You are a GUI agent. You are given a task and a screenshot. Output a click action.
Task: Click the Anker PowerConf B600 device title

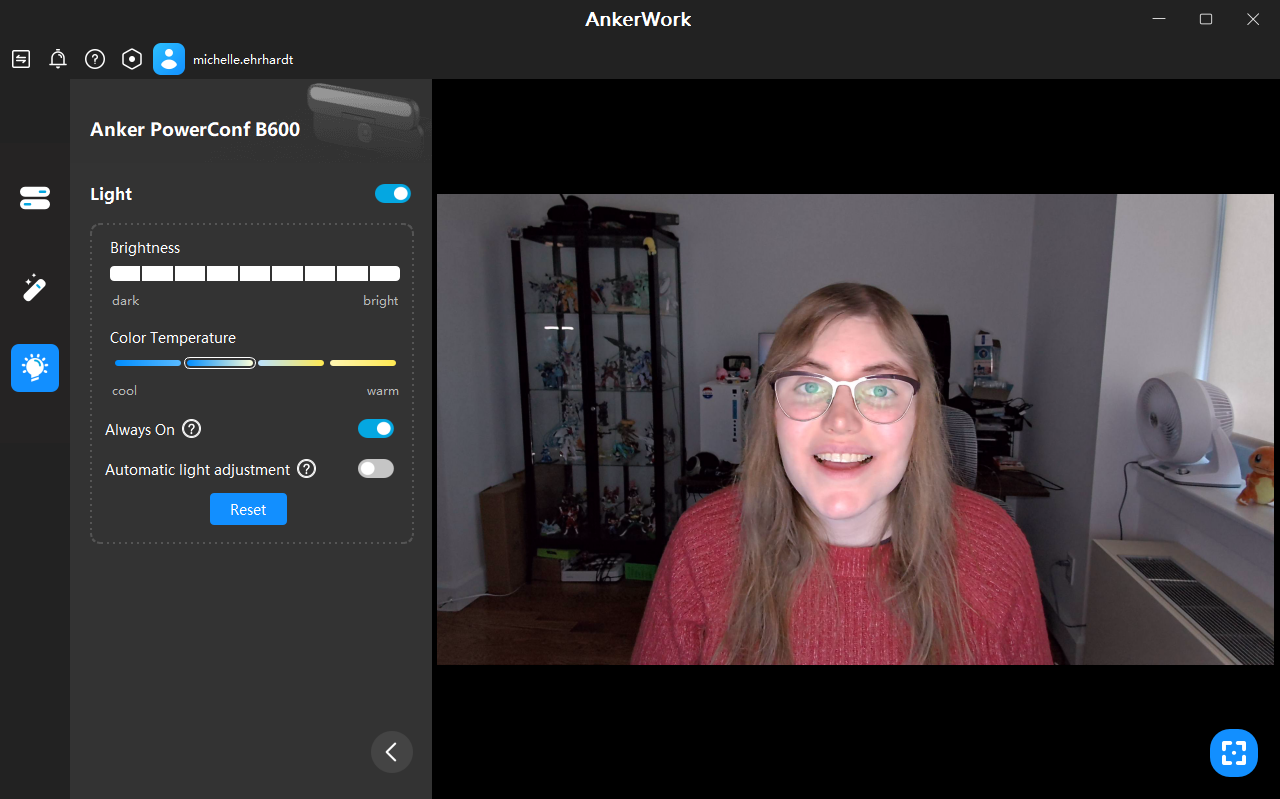195,129
